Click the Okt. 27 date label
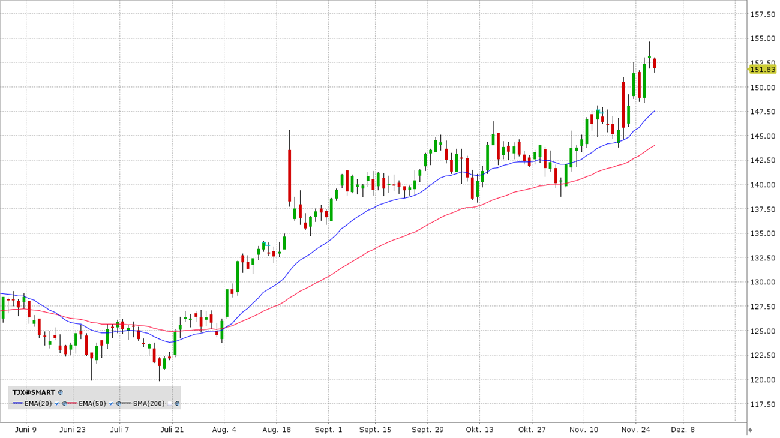Screen dimensions: 780x438 click(x=532, y=430)
